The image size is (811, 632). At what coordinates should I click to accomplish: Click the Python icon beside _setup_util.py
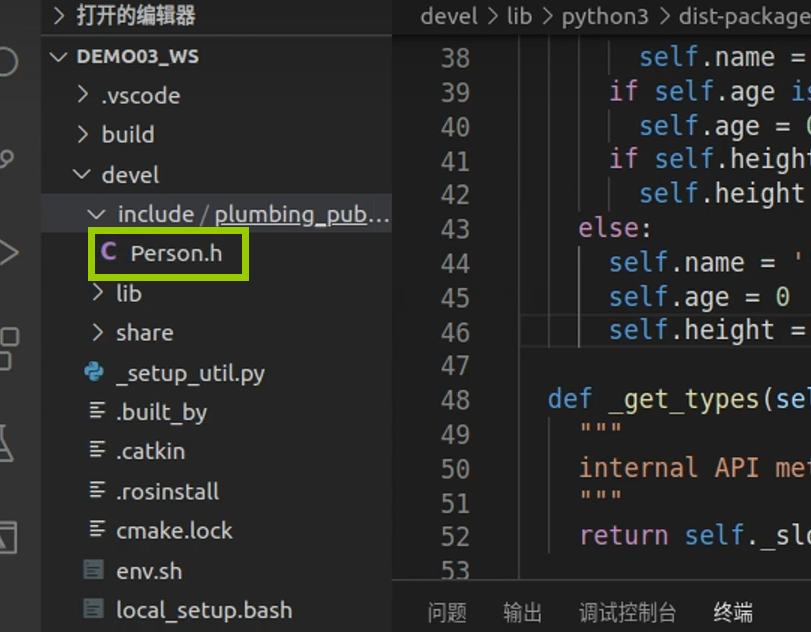point(95,373)
